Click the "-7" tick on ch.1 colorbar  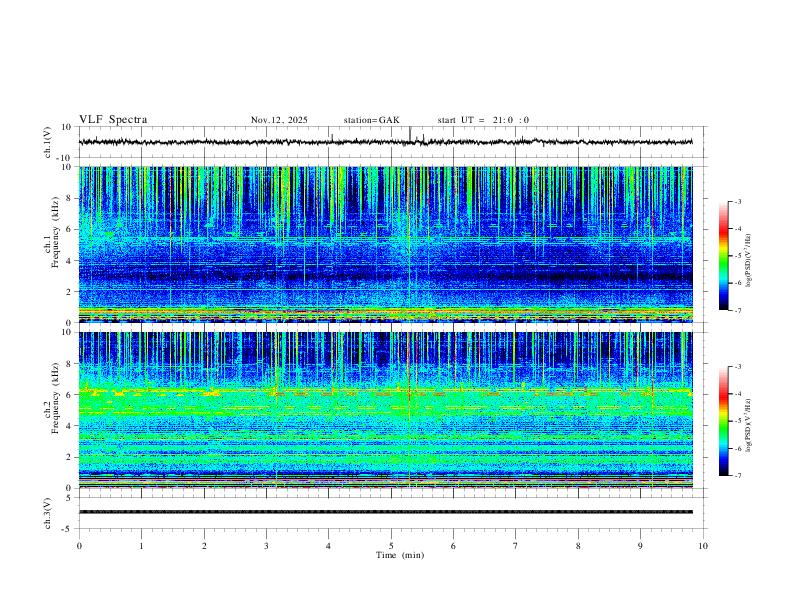(x=738, y=311)
